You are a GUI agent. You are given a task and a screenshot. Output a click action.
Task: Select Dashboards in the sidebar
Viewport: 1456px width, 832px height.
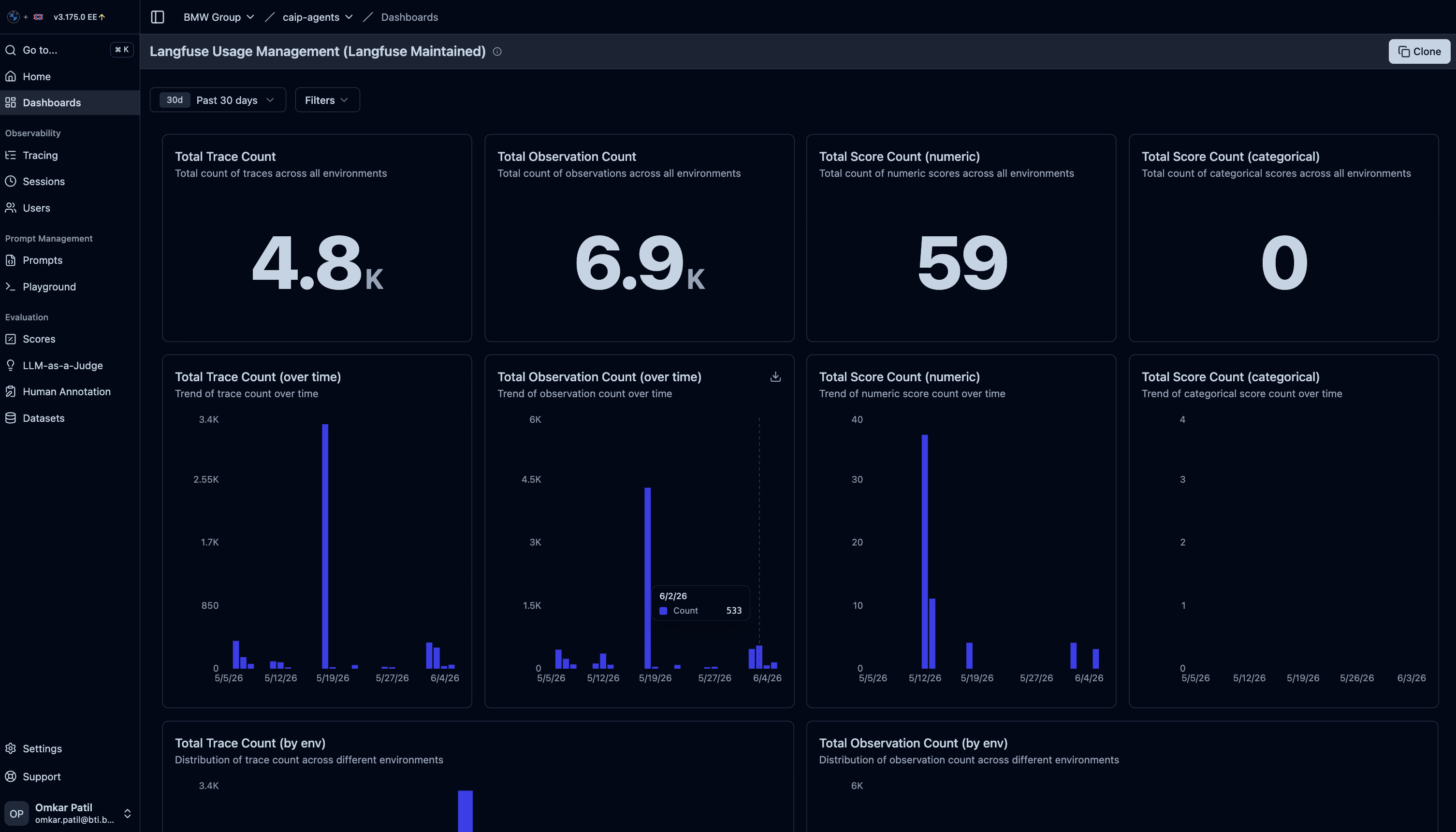[69, 102]
